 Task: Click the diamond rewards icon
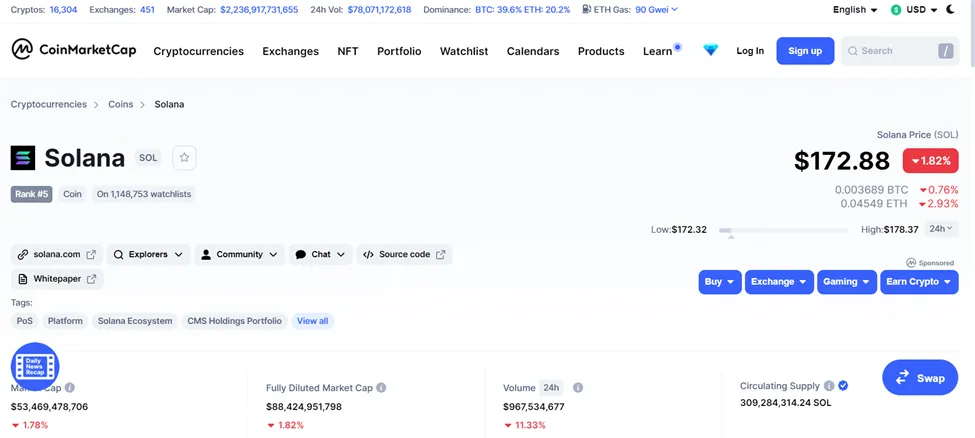(x=711, y=50)
